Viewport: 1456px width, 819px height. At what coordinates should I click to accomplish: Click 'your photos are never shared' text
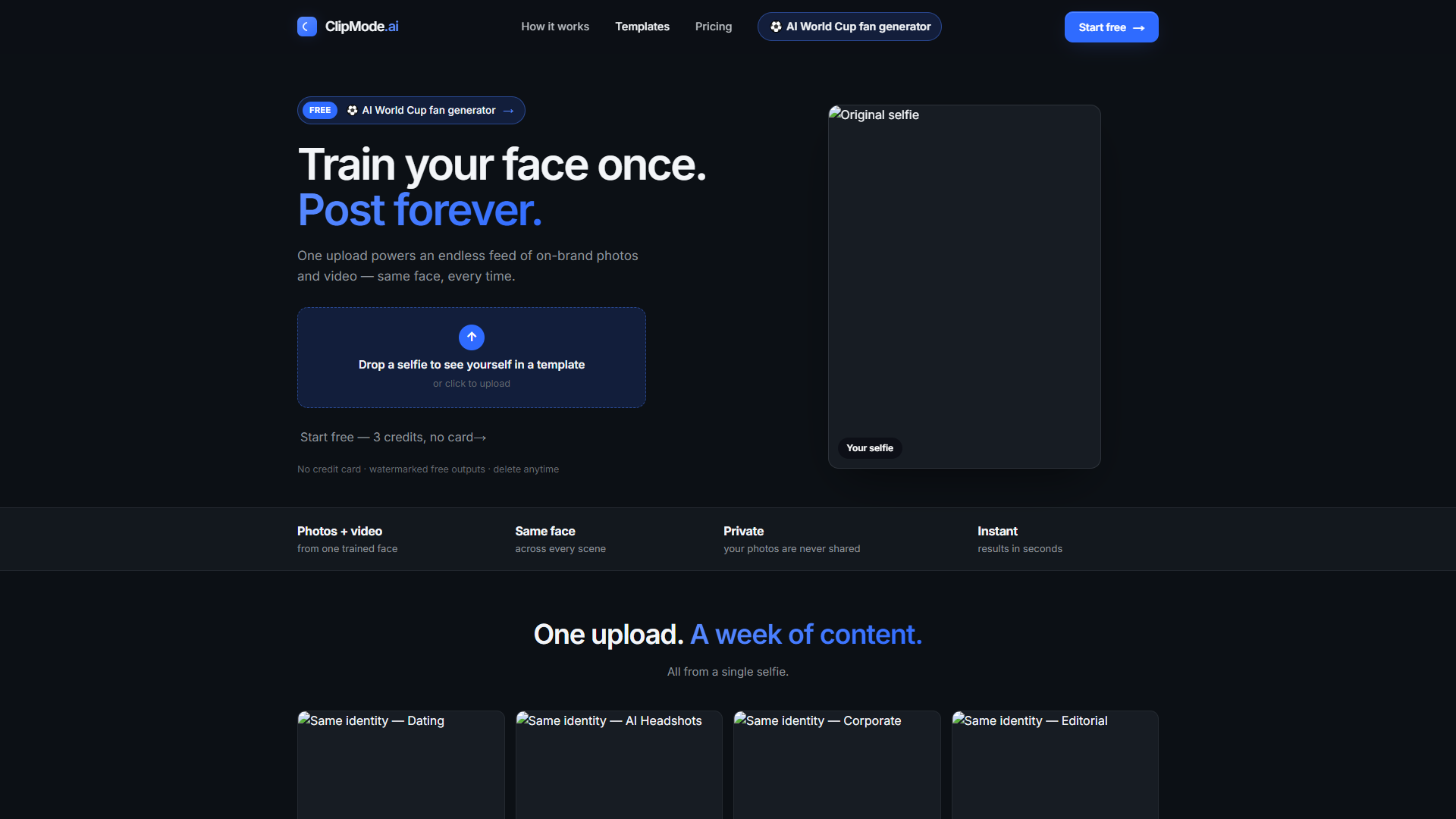[792, 549]
